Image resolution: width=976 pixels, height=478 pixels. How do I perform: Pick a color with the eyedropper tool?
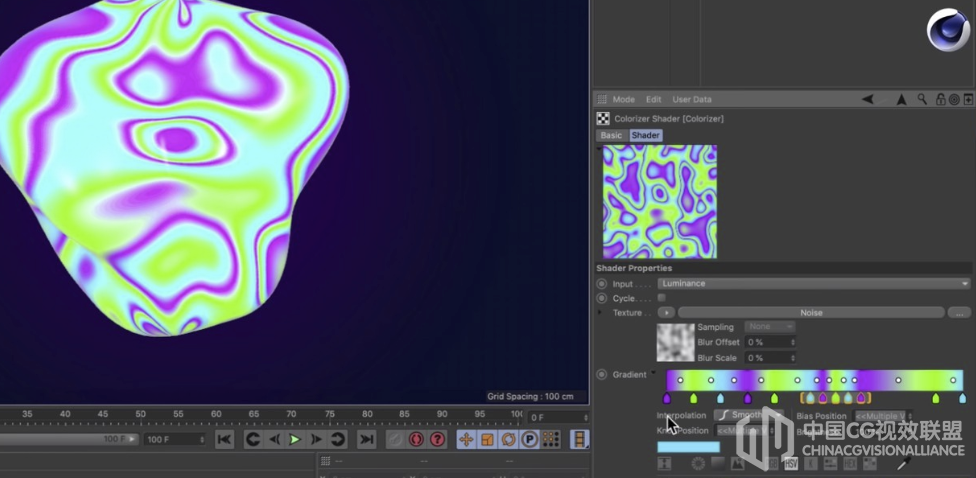[904, 464]
